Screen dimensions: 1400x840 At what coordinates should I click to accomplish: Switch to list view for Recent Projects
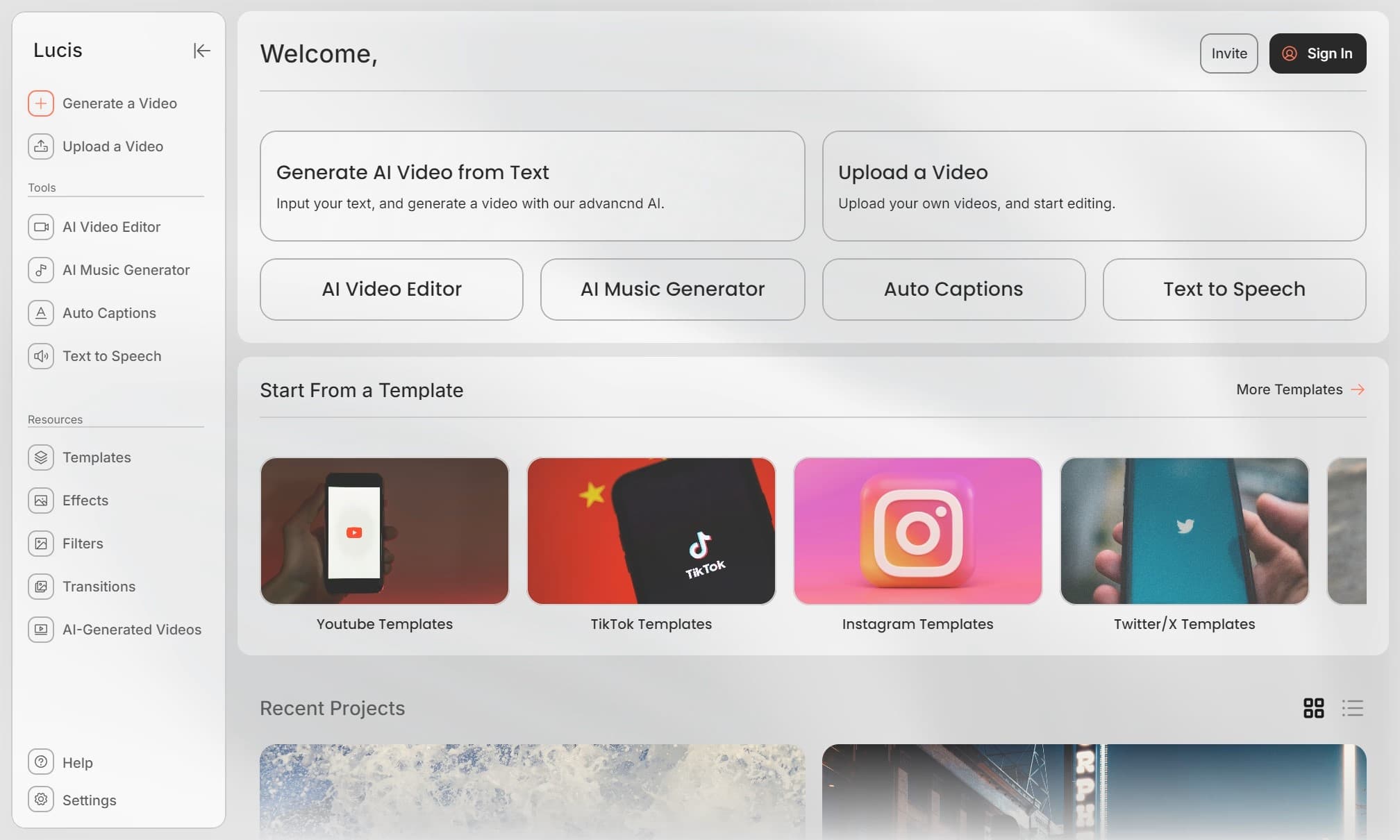1353,708
